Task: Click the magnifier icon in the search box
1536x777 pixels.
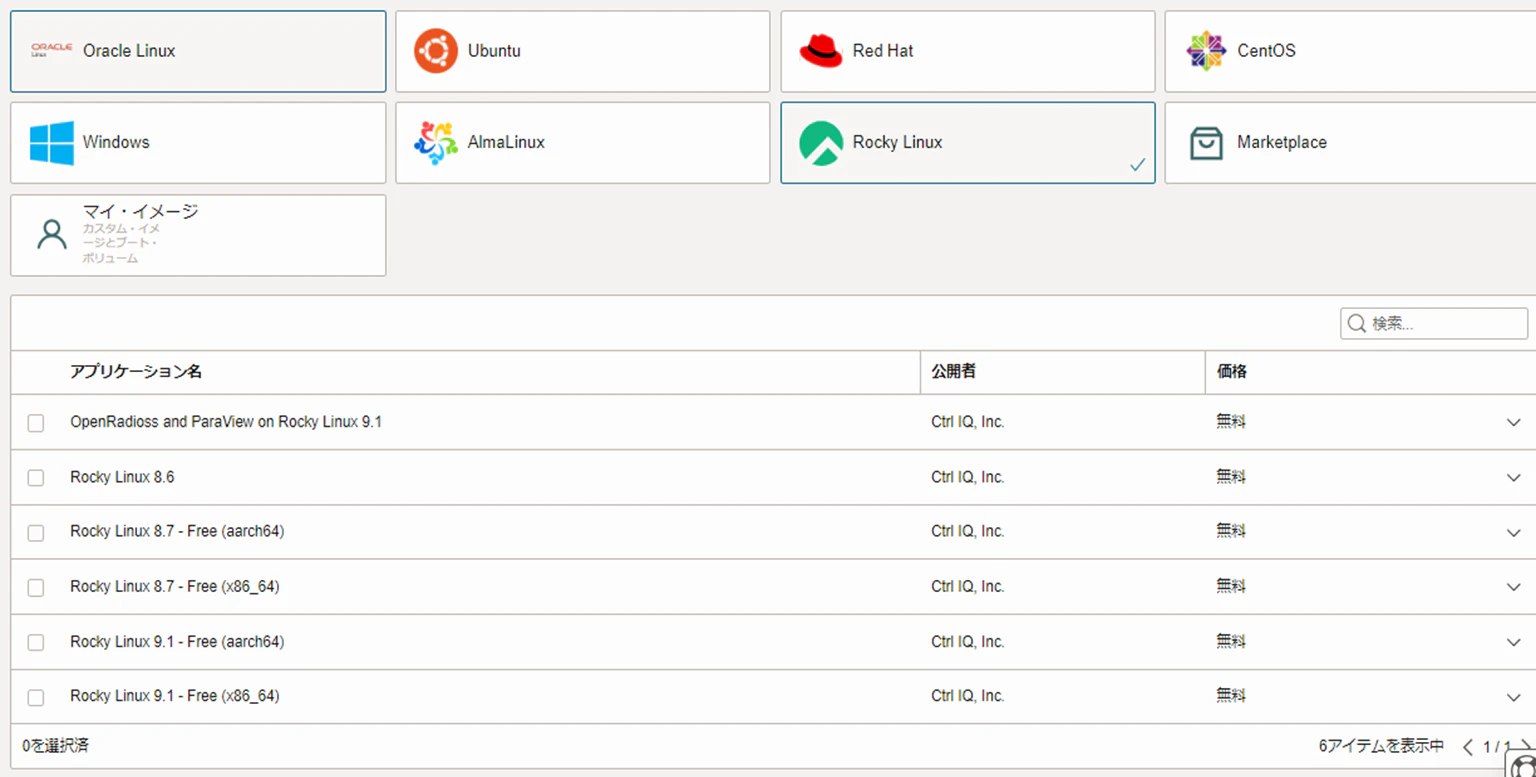Action: (1357, 323)
